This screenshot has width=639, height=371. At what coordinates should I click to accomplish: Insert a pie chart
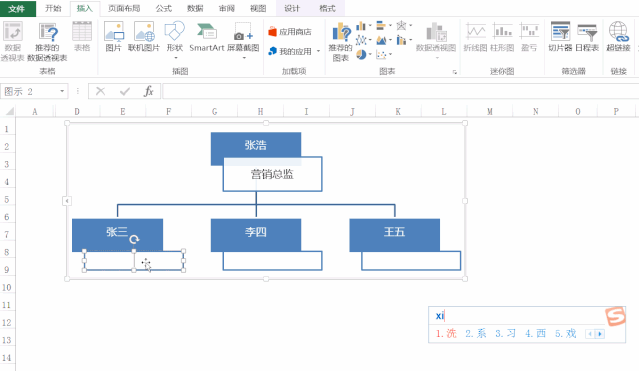pyautogui.click(x=361, y=54)
